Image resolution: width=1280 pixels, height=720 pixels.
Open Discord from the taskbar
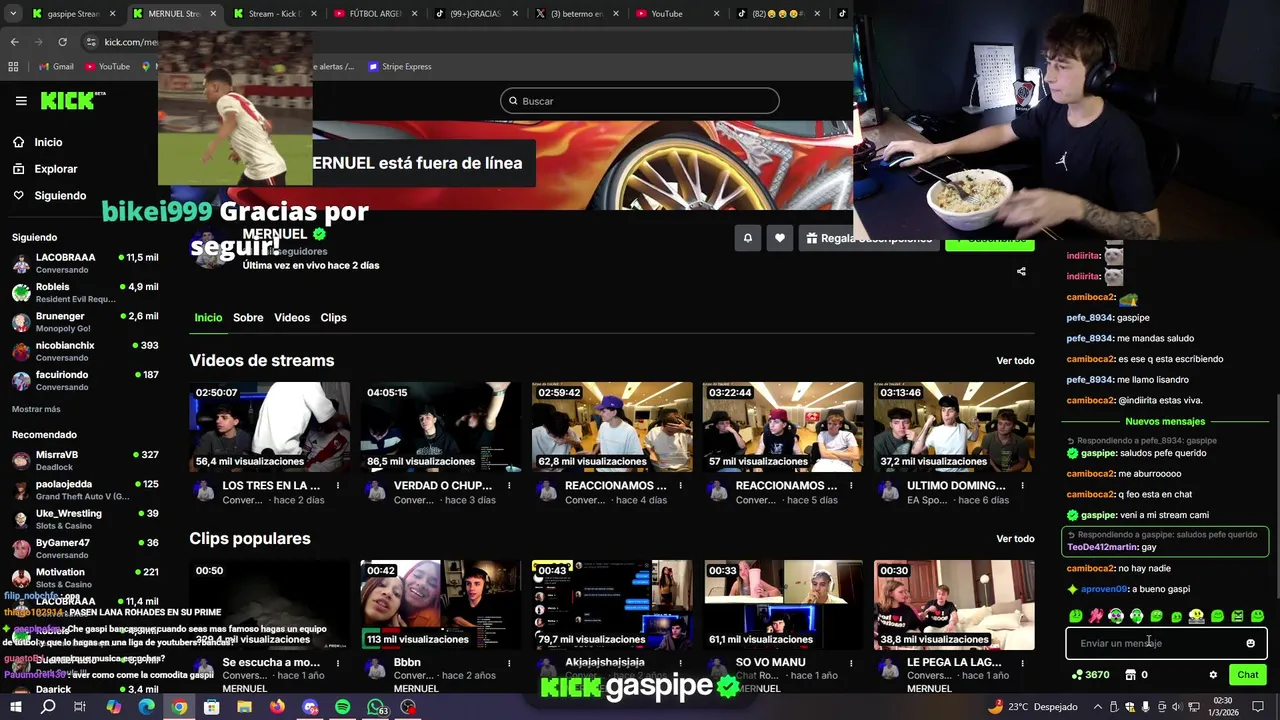310,707
